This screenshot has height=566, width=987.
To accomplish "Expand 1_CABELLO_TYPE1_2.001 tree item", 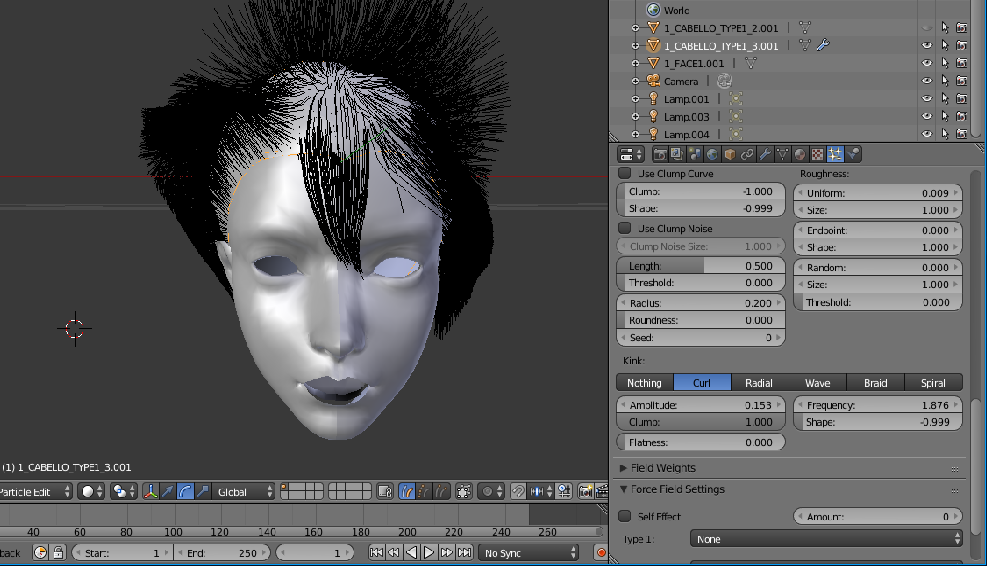I will tap(635, 28).
